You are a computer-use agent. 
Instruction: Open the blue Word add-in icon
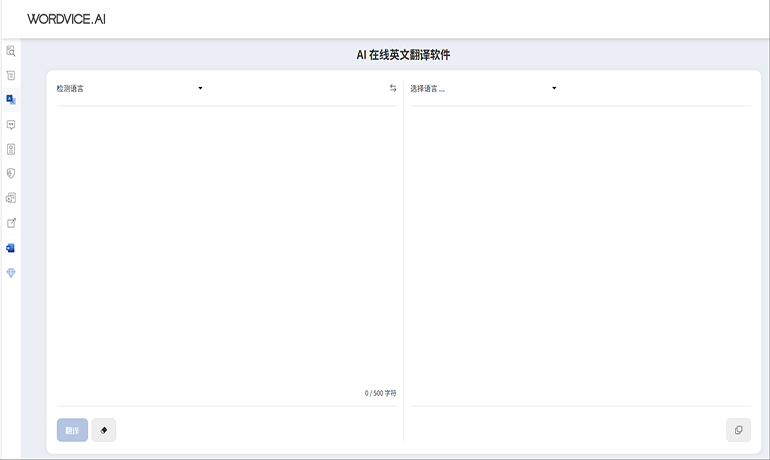coord(11,248)
